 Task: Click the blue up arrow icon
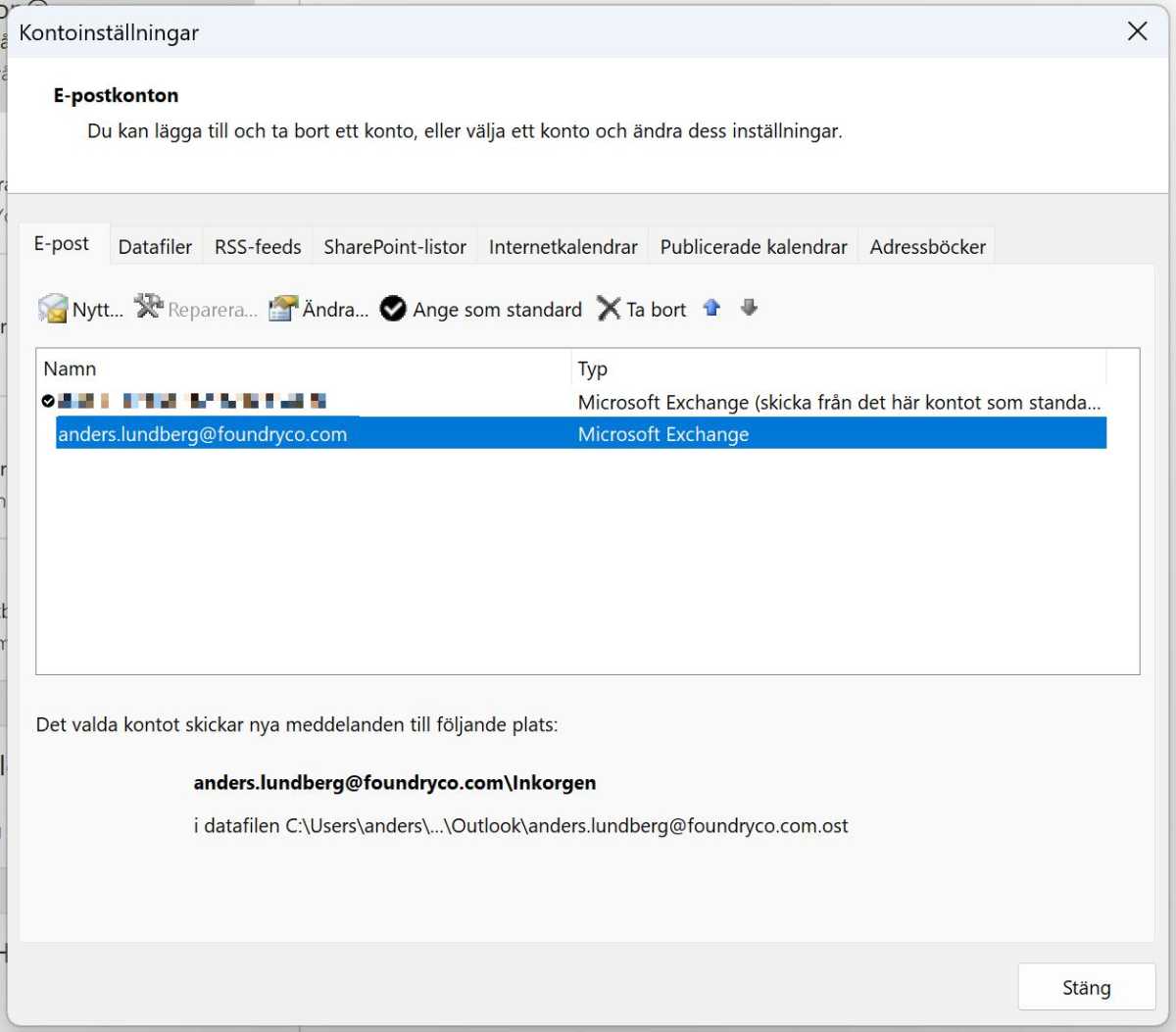point(710,308)
